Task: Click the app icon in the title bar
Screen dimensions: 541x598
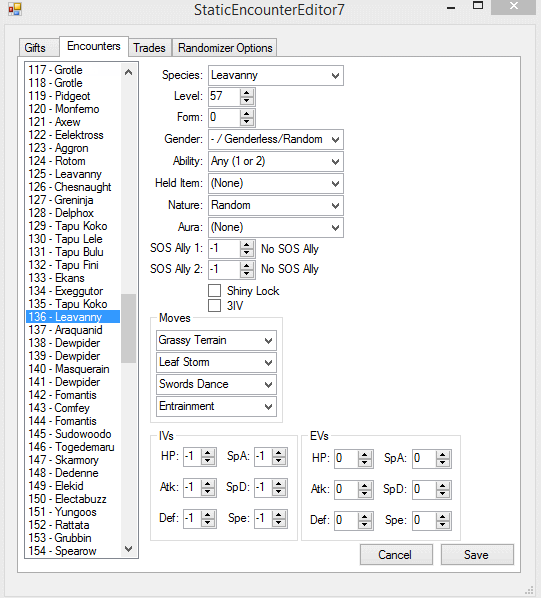Action: point(15,9)
